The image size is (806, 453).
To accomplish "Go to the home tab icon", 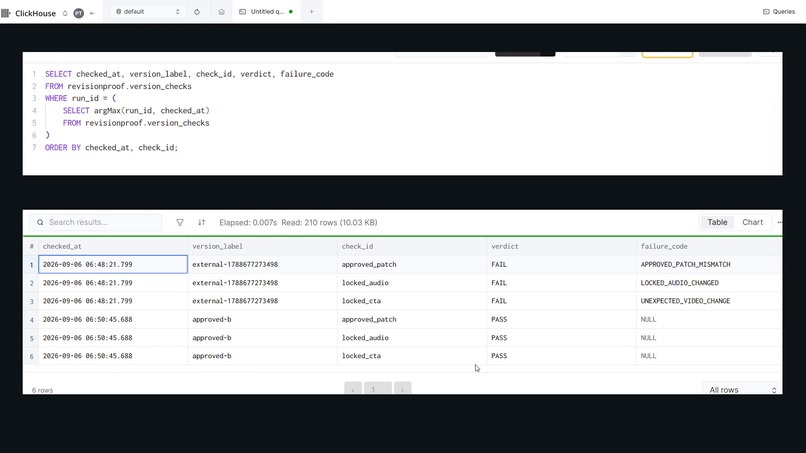I will pos(222,11).
